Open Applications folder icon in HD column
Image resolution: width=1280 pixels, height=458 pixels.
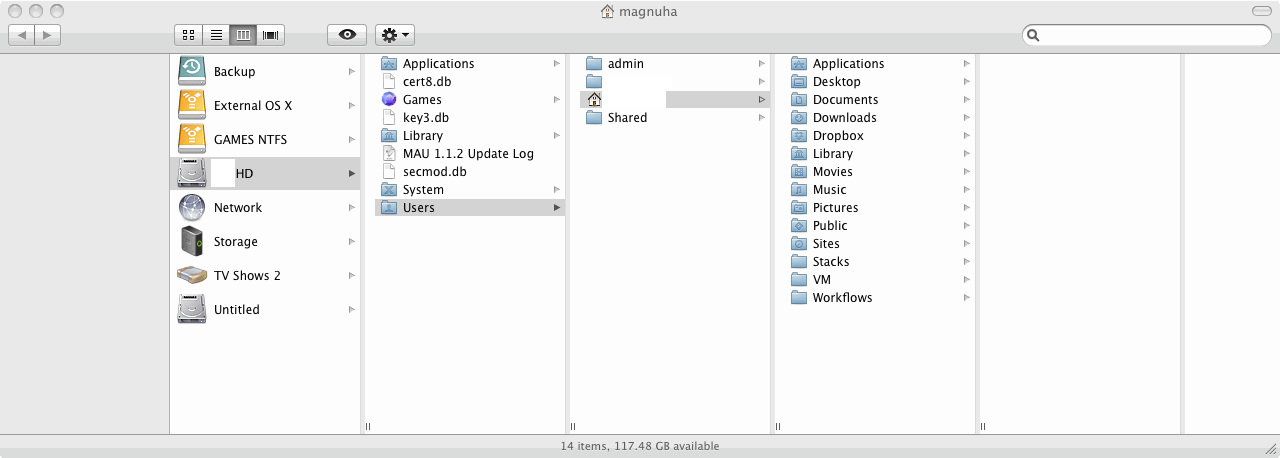pos(390,63)
